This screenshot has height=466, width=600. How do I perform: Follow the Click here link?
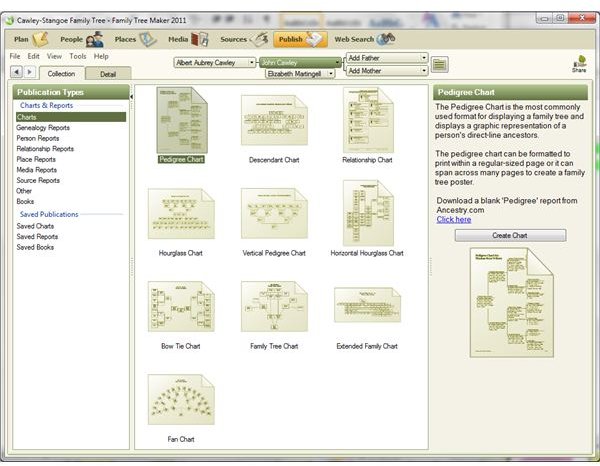point(454,220)
